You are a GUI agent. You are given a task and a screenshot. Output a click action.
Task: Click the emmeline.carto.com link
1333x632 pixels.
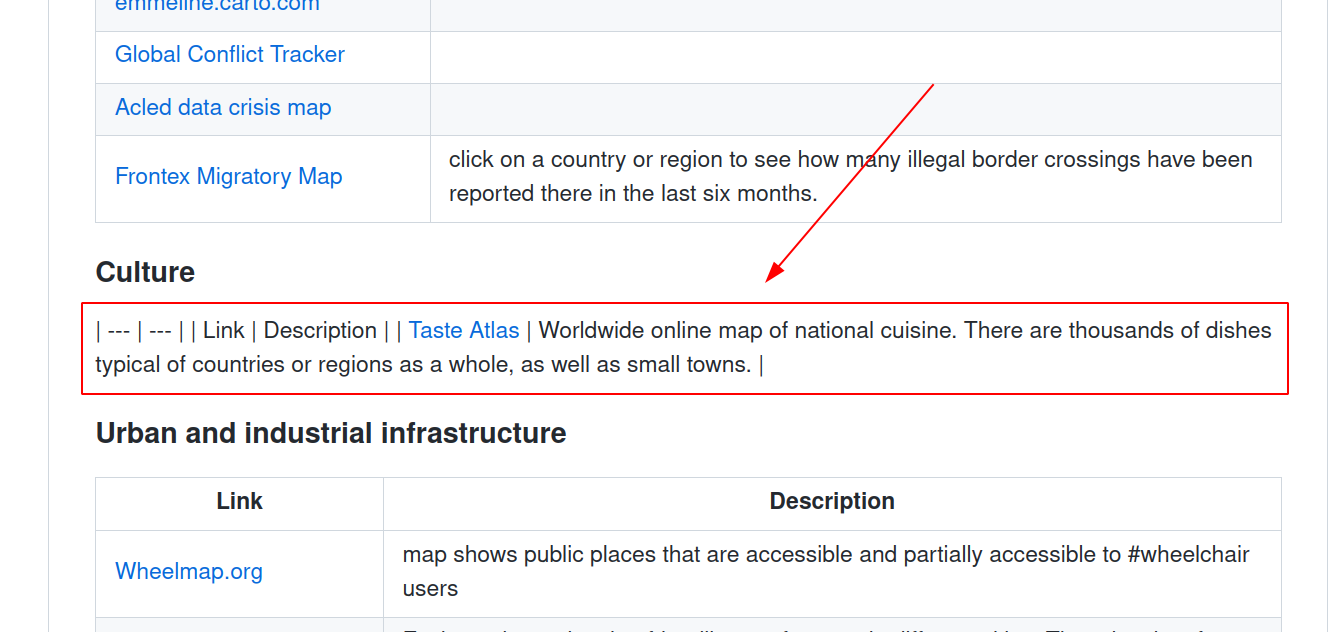click(x=217, y=6)
